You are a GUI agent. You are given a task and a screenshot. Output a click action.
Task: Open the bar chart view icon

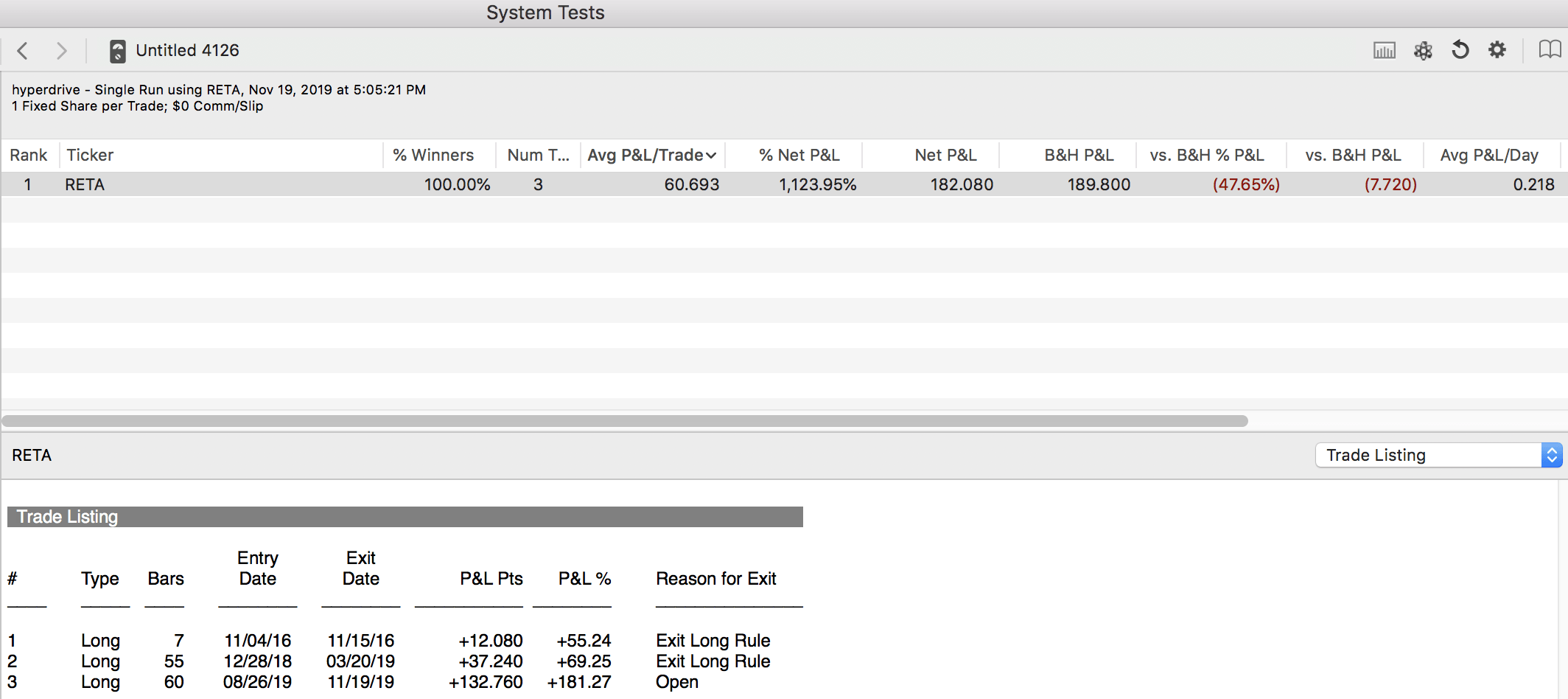tap(1384, 50)
